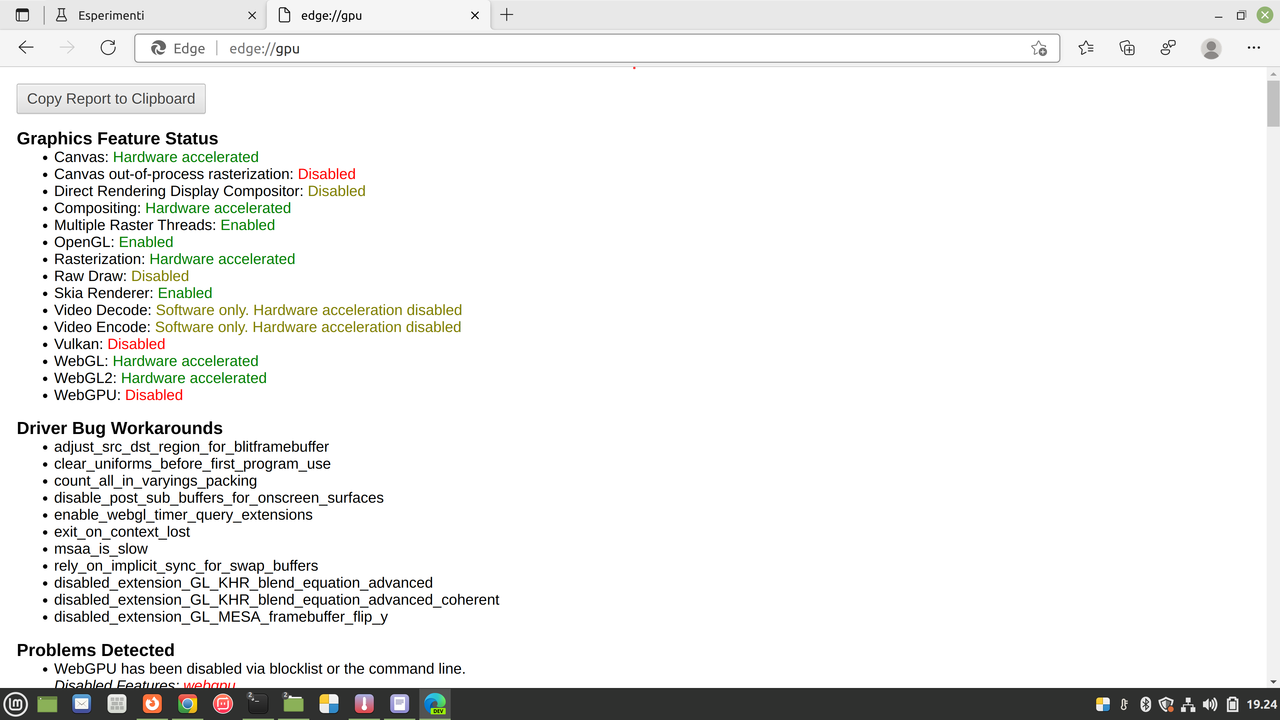This screenshot has width=1280, height=720.
Task: Open the yellow-blue tiles app in taskbar
Action: [329, 704]
